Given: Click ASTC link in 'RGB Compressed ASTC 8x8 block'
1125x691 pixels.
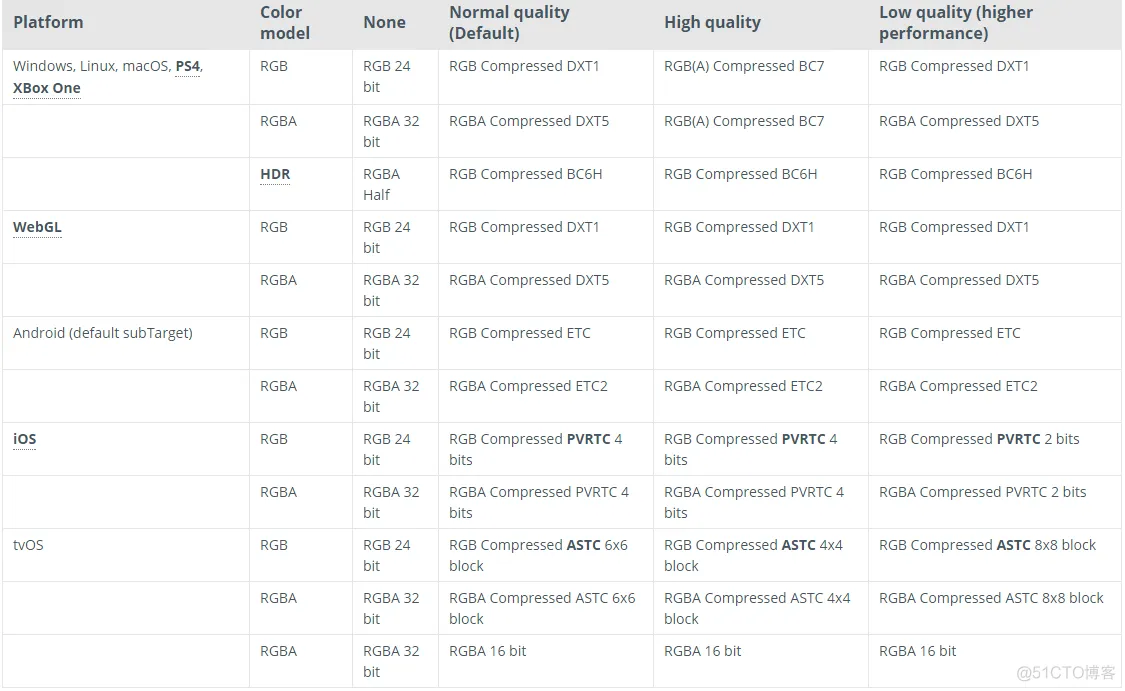Looking at the screenshot, I should click(1013, 545).
